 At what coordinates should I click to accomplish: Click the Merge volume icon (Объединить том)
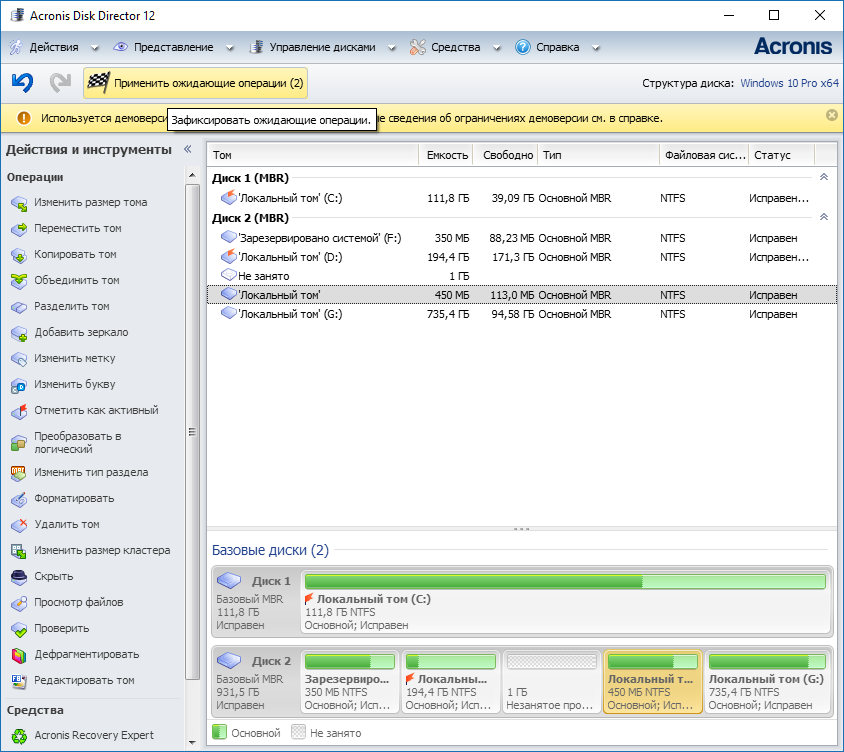click(19, 280)
